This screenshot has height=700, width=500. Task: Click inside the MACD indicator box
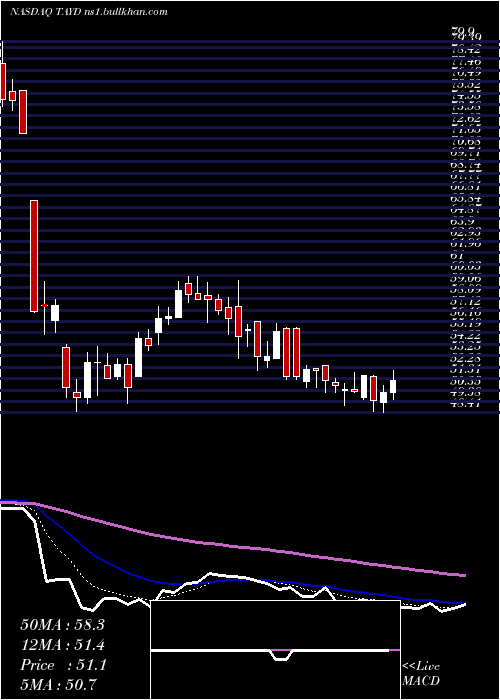275,650
